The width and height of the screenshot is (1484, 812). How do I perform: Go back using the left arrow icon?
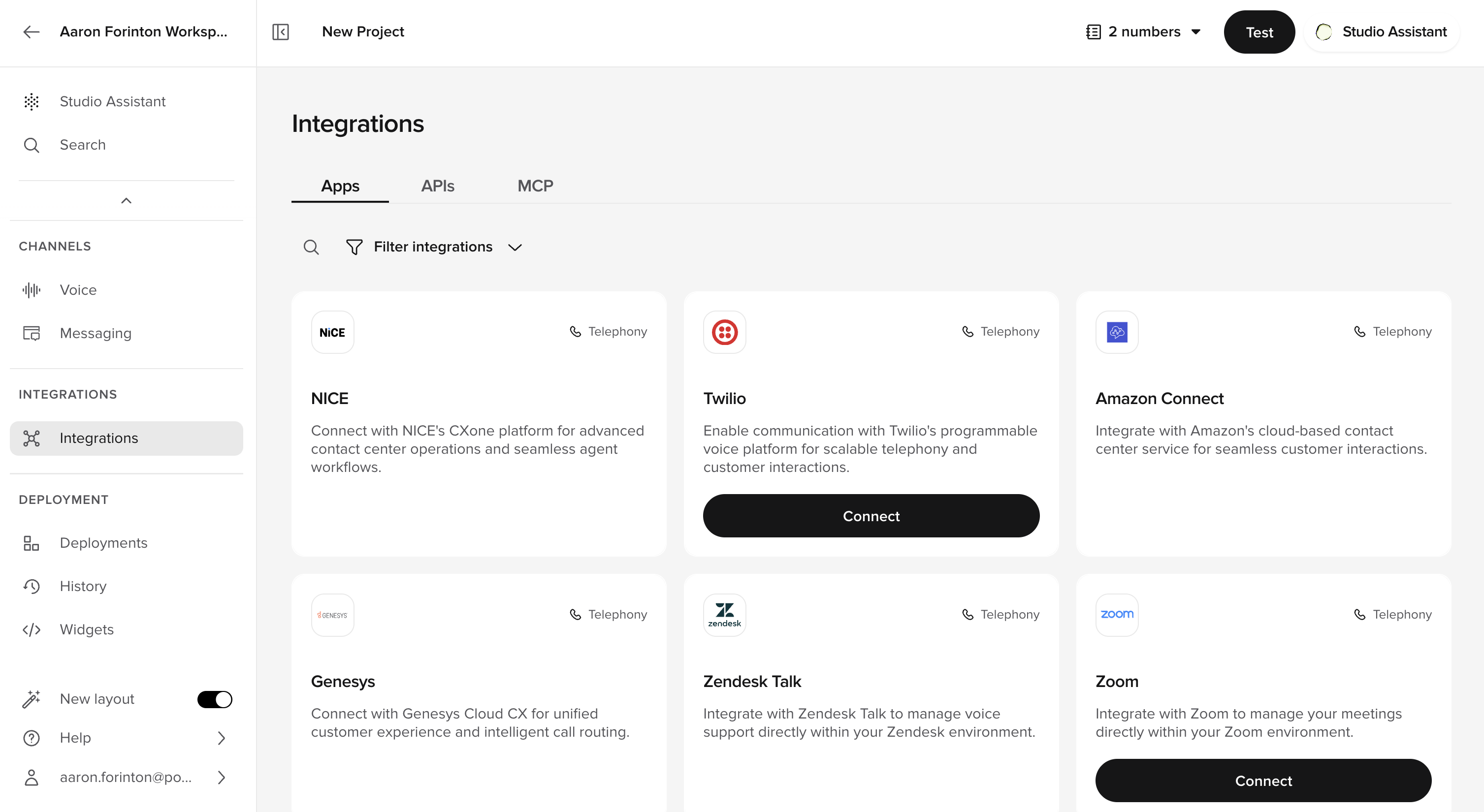click(31, 31)
